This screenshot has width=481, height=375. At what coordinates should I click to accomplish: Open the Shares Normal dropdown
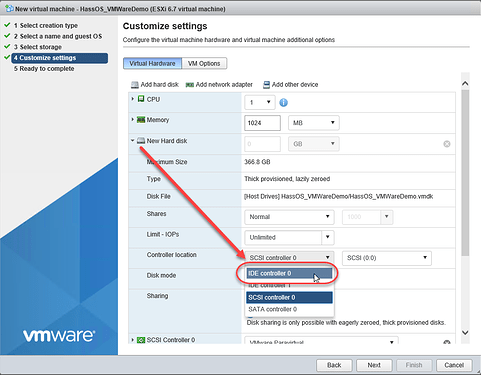point(289,217)
